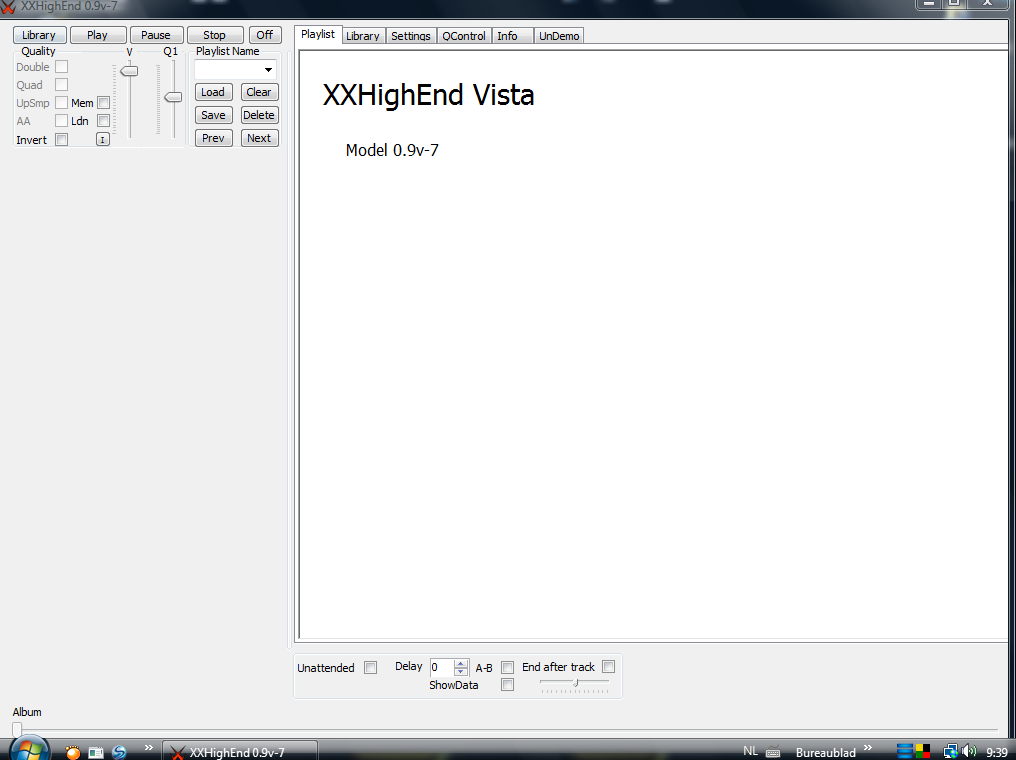Check the Invert checkbox
The width and height of the screenshot is (1016, 760).
point(62,139)
